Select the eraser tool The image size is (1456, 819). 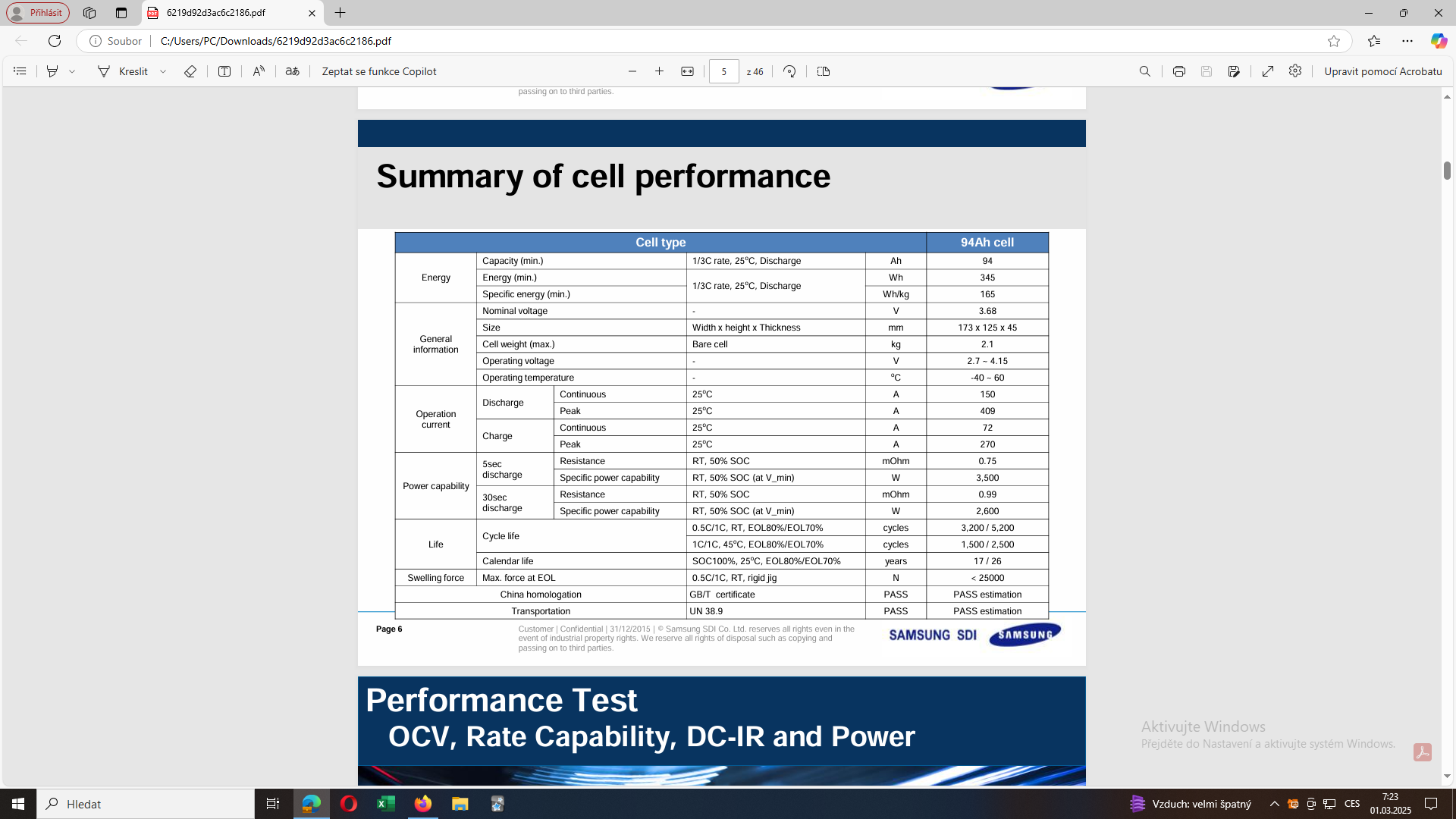(x=190, y=71)
